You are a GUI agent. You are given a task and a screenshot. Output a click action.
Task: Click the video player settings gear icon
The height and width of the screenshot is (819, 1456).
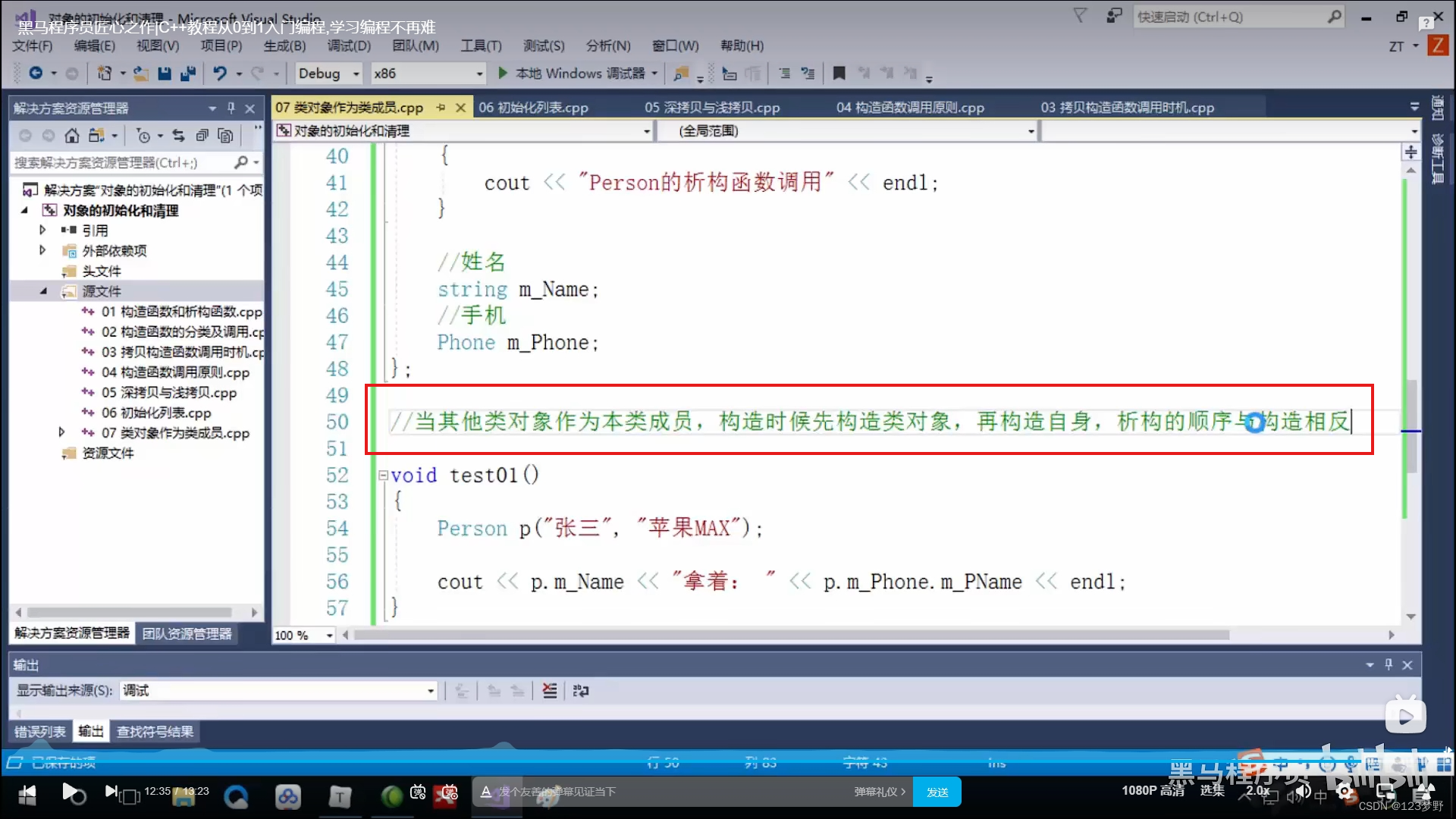1345,792
